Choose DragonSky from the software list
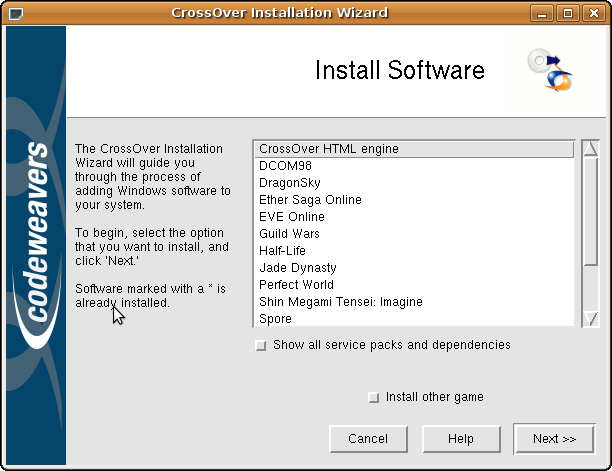 point(289,183)
